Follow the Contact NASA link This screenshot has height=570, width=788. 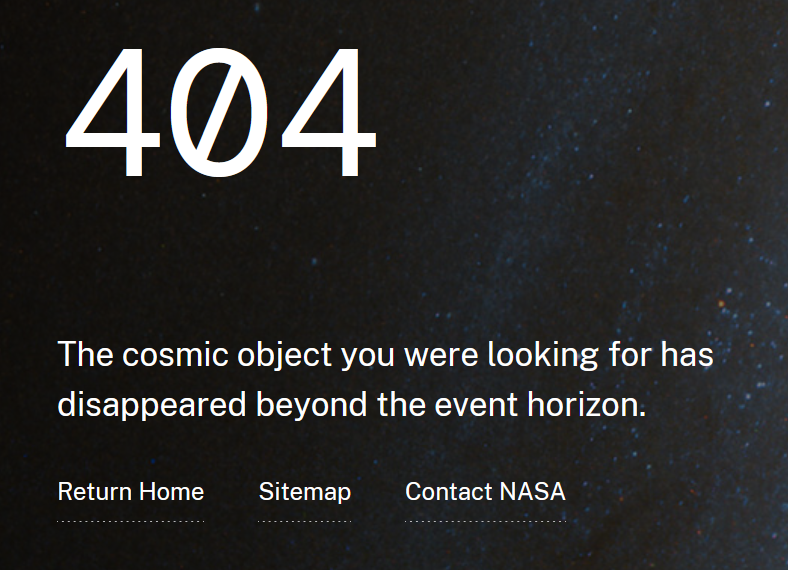pyautogui.click(x=485, y=492)
